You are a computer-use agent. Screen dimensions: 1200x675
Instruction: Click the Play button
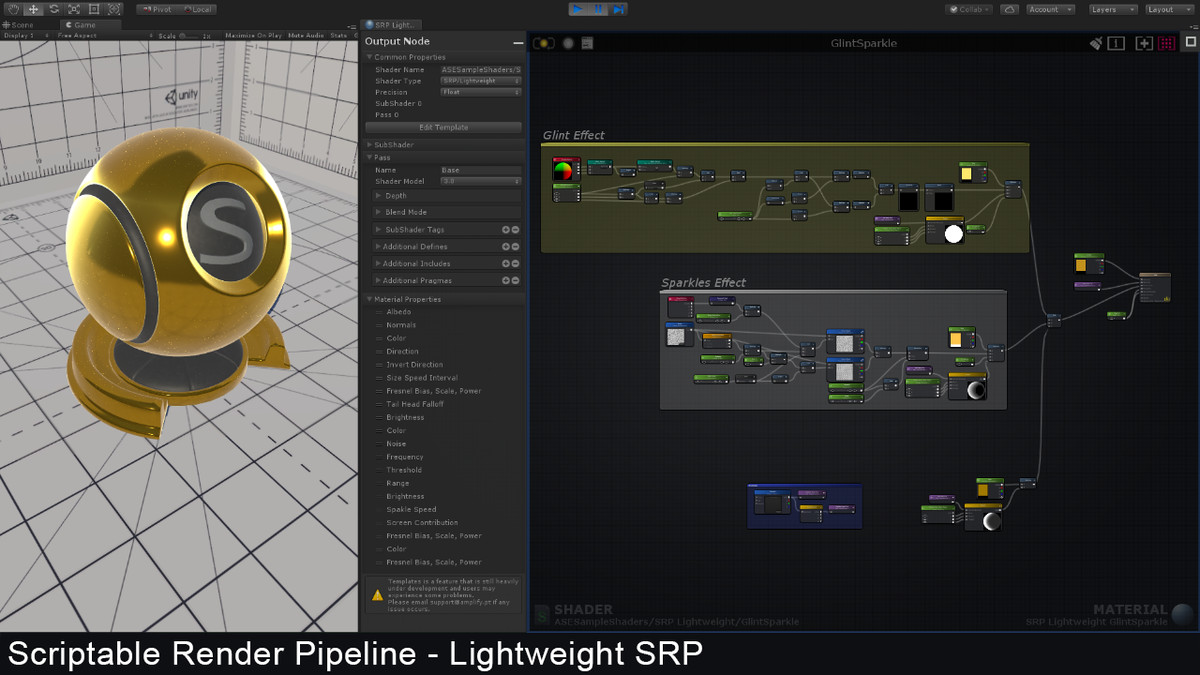click(578, 9)
